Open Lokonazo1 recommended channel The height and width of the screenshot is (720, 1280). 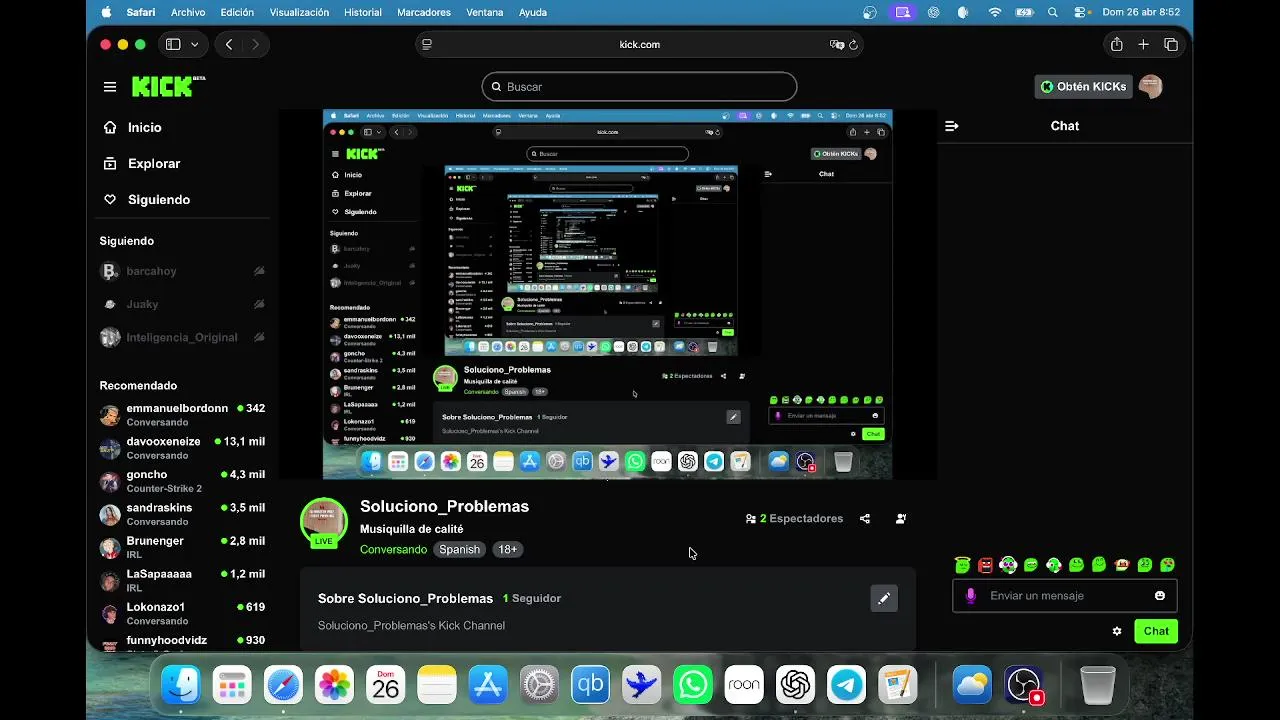point(183,613)
